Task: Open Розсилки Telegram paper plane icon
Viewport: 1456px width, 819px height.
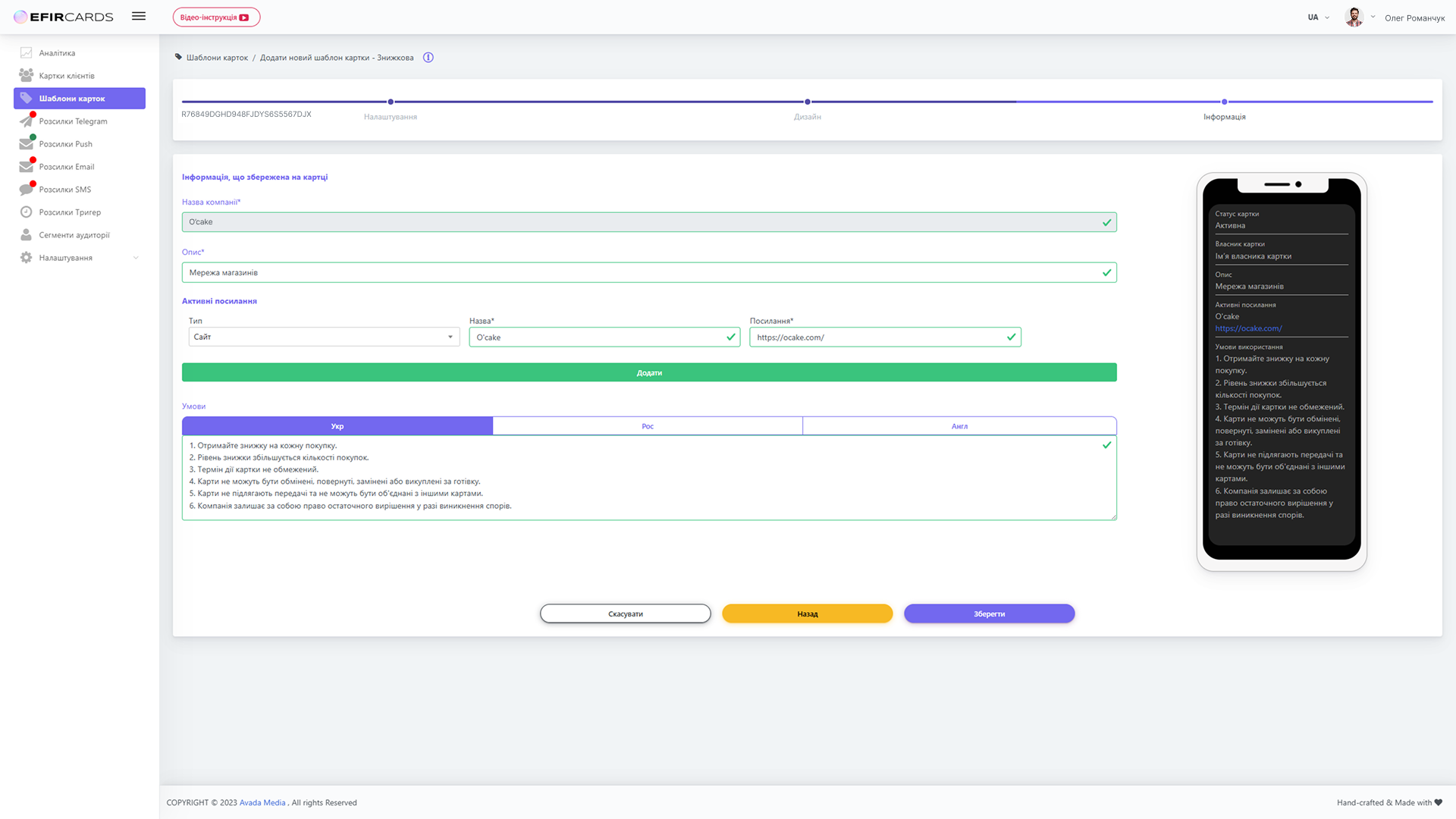Action: [x=26, y=121]
